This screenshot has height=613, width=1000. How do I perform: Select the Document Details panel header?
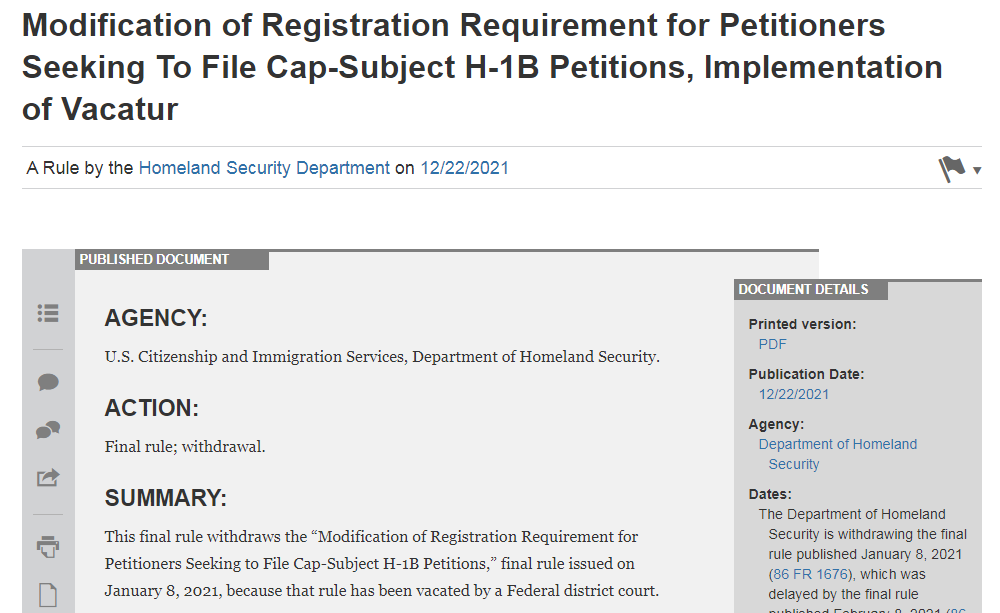click(804, 290)
